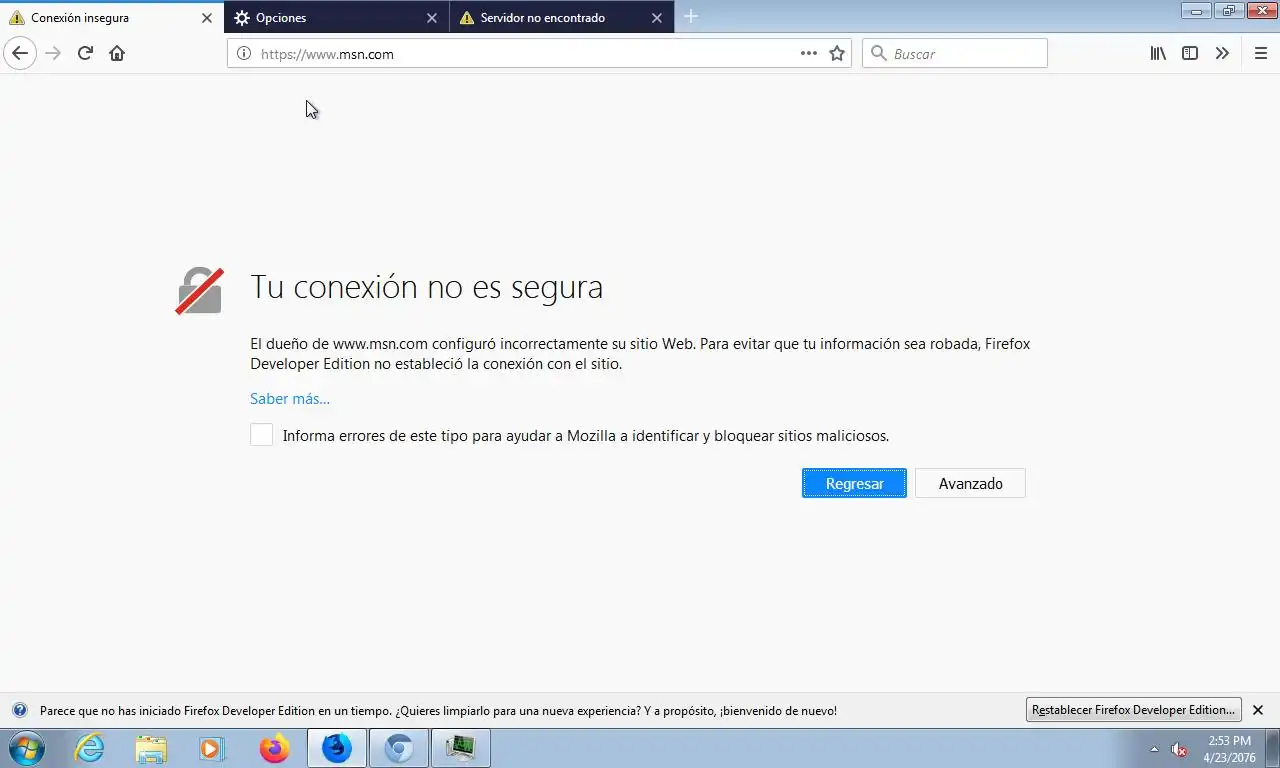Open the home page icon
Image resolution: width=1280 pixels, height=768 pixels.
tap(117, 53)
